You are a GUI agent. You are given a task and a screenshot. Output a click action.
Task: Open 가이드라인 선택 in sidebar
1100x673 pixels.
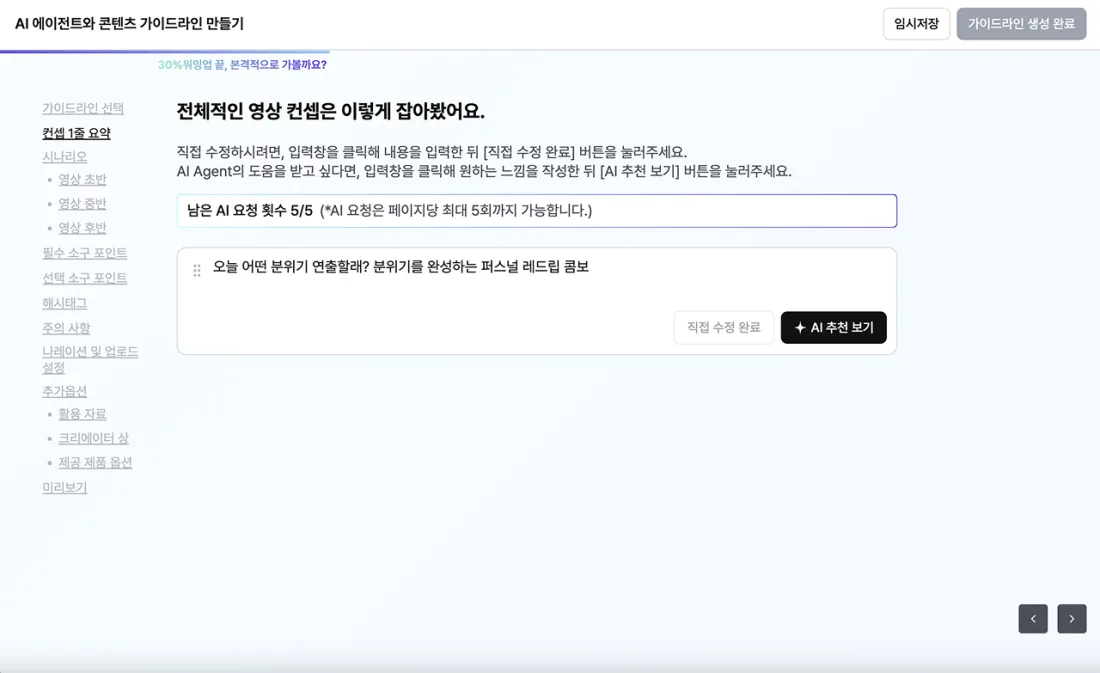pos(83,108)
